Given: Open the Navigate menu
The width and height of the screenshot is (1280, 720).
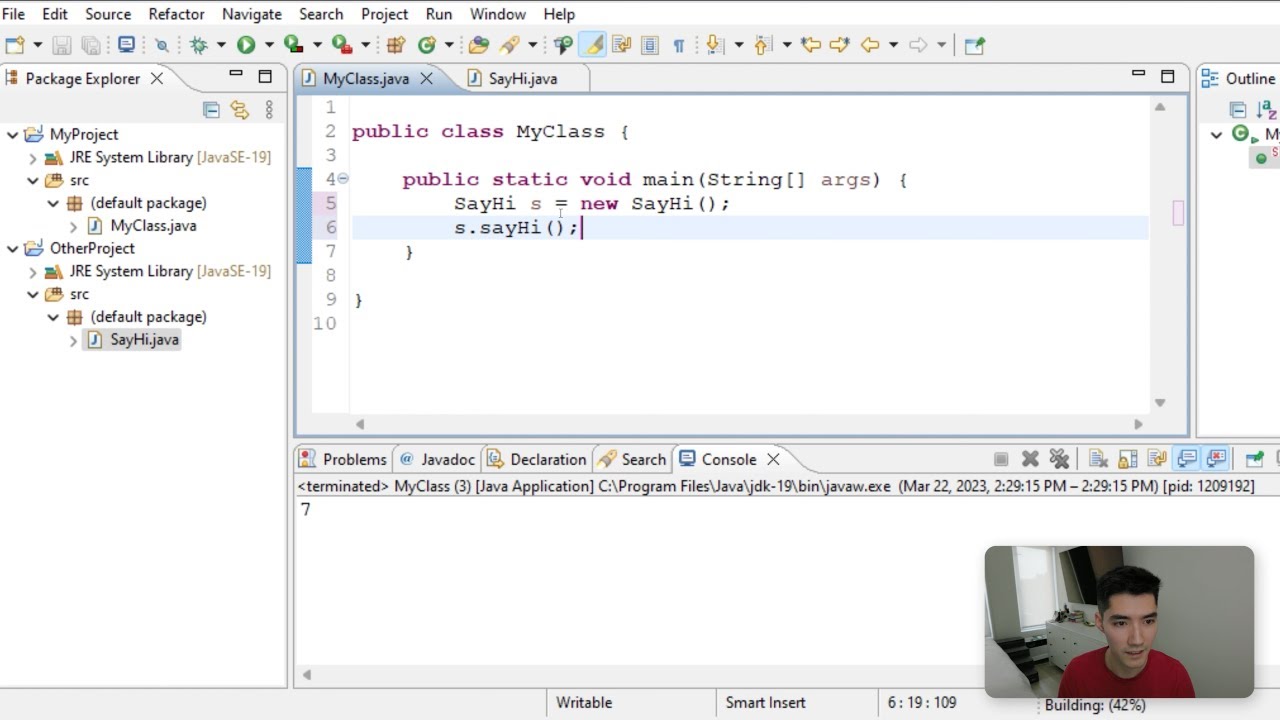Looking at the screenshot, I should click(251, 14).
